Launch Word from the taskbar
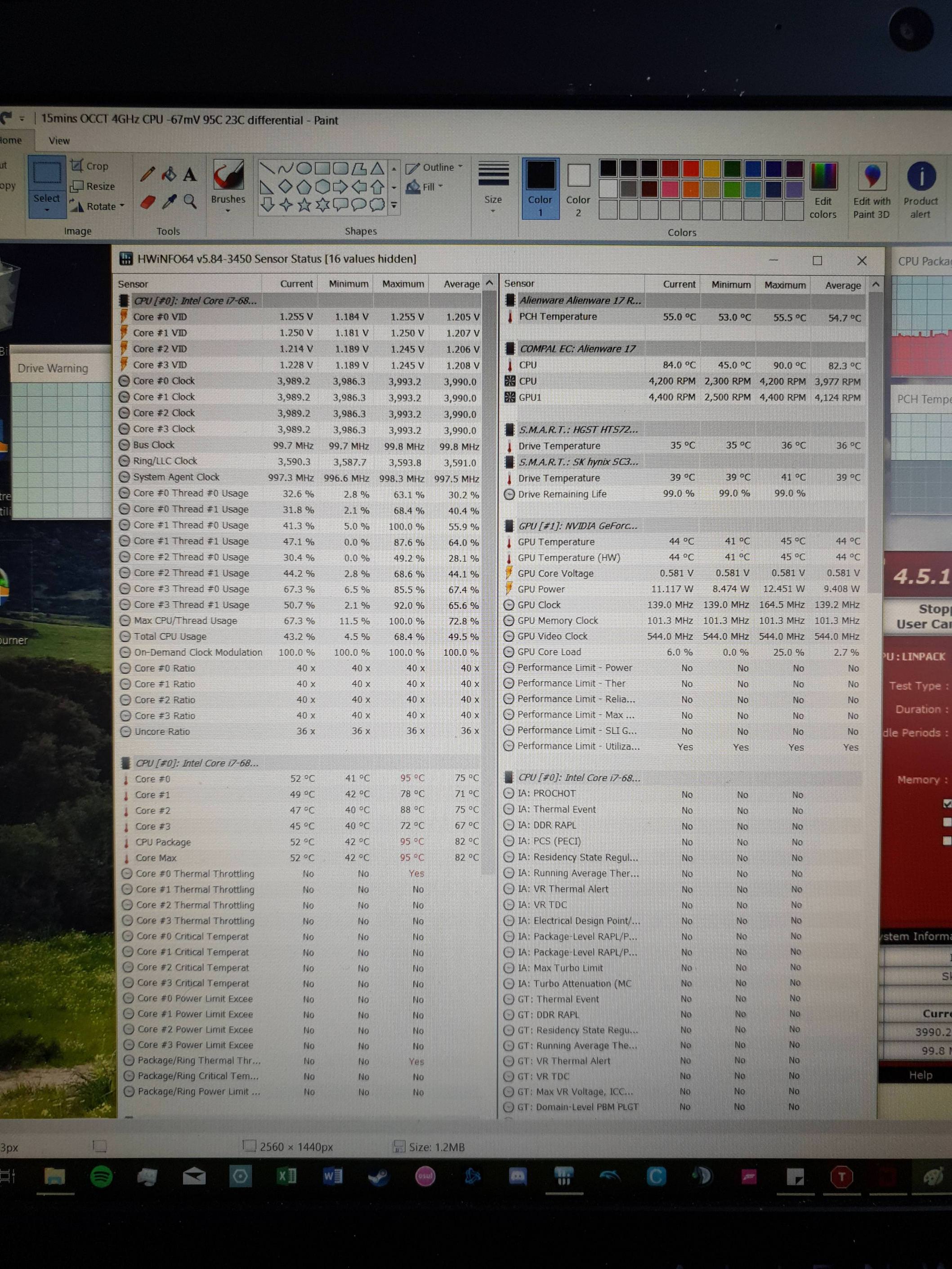952x1269 pixels. click(333, 1177)
